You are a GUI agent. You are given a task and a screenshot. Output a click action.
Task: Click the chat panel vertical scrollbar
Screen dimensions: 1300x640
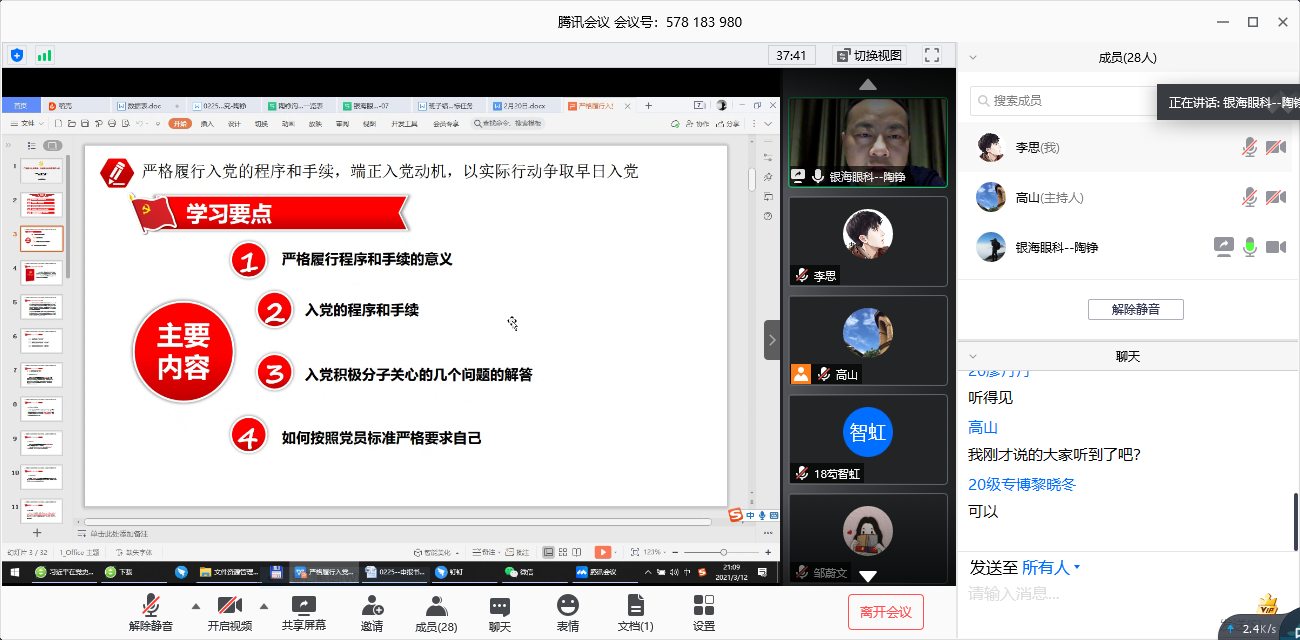click(x=1295, y=518)
